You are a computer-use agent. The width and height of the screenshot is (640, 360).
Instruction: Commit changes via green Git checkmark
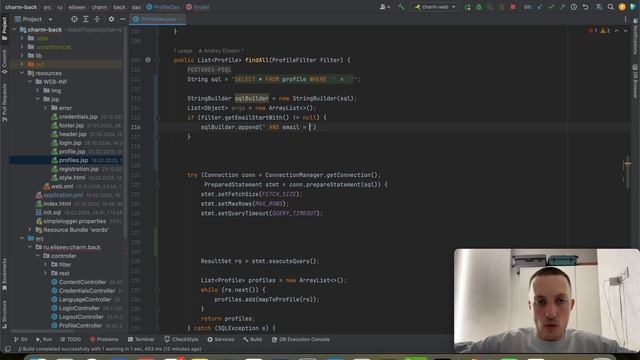click(551, 7)
